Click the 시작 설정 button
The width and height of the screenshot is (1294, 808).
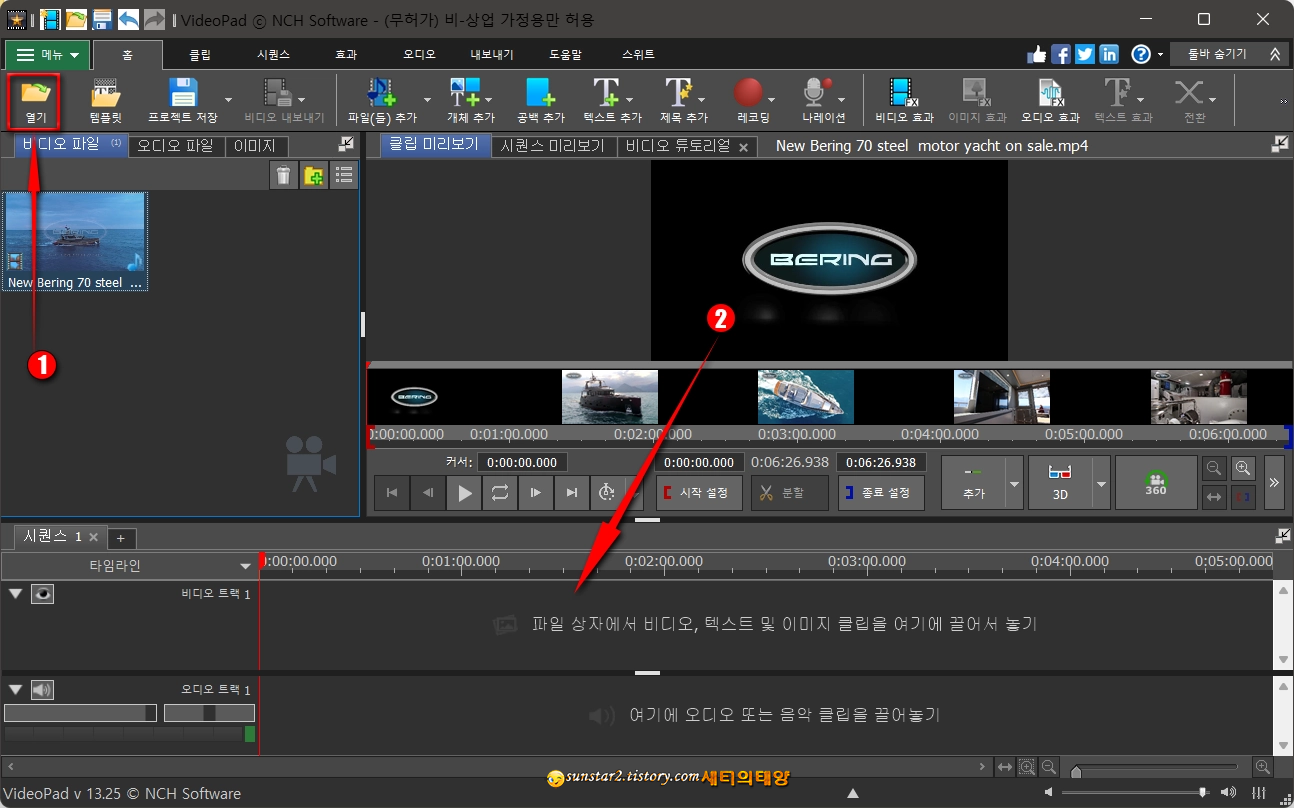tap(699, 493)
